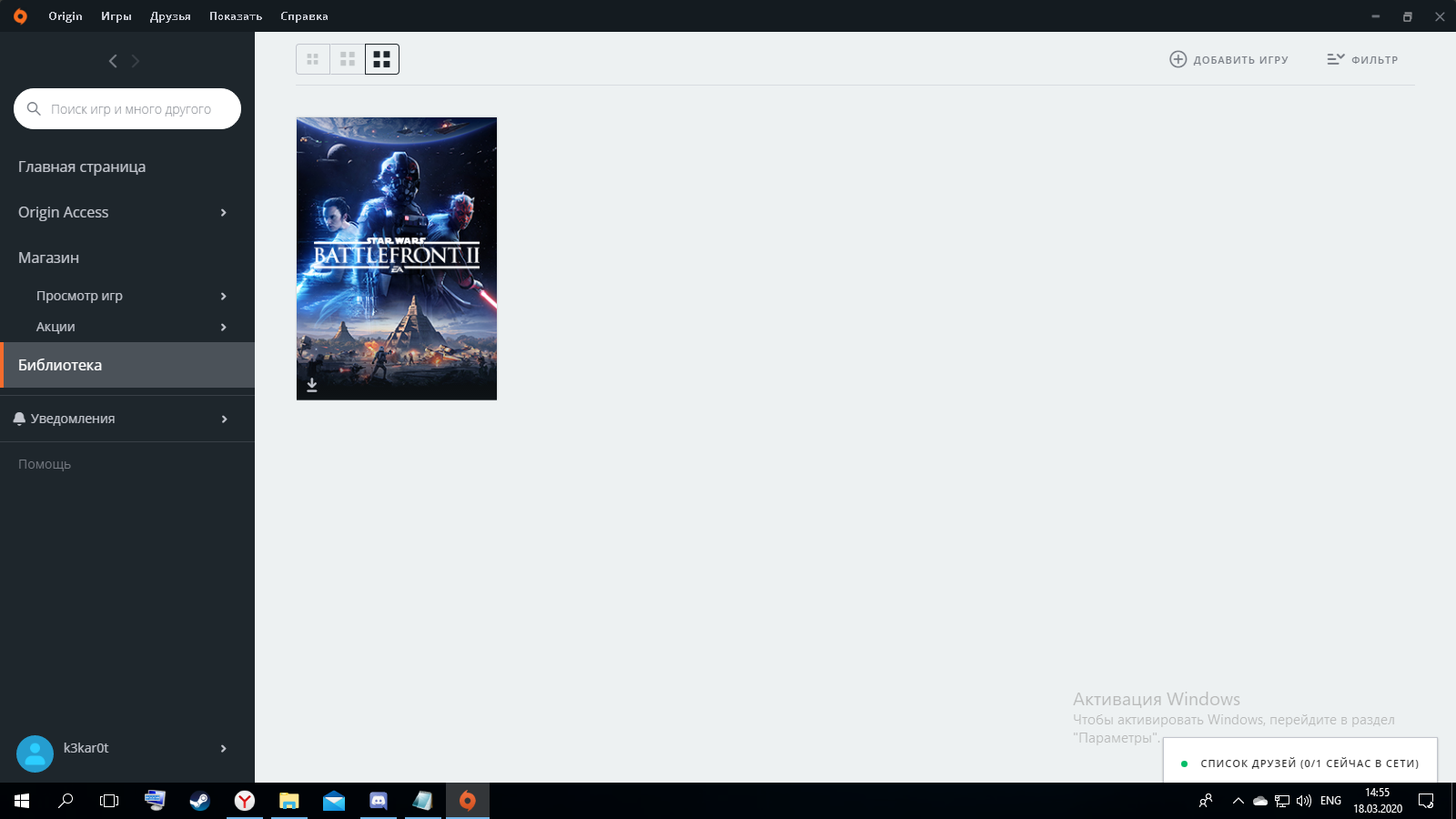Show hidden system tray icons

coord(1238,801)
